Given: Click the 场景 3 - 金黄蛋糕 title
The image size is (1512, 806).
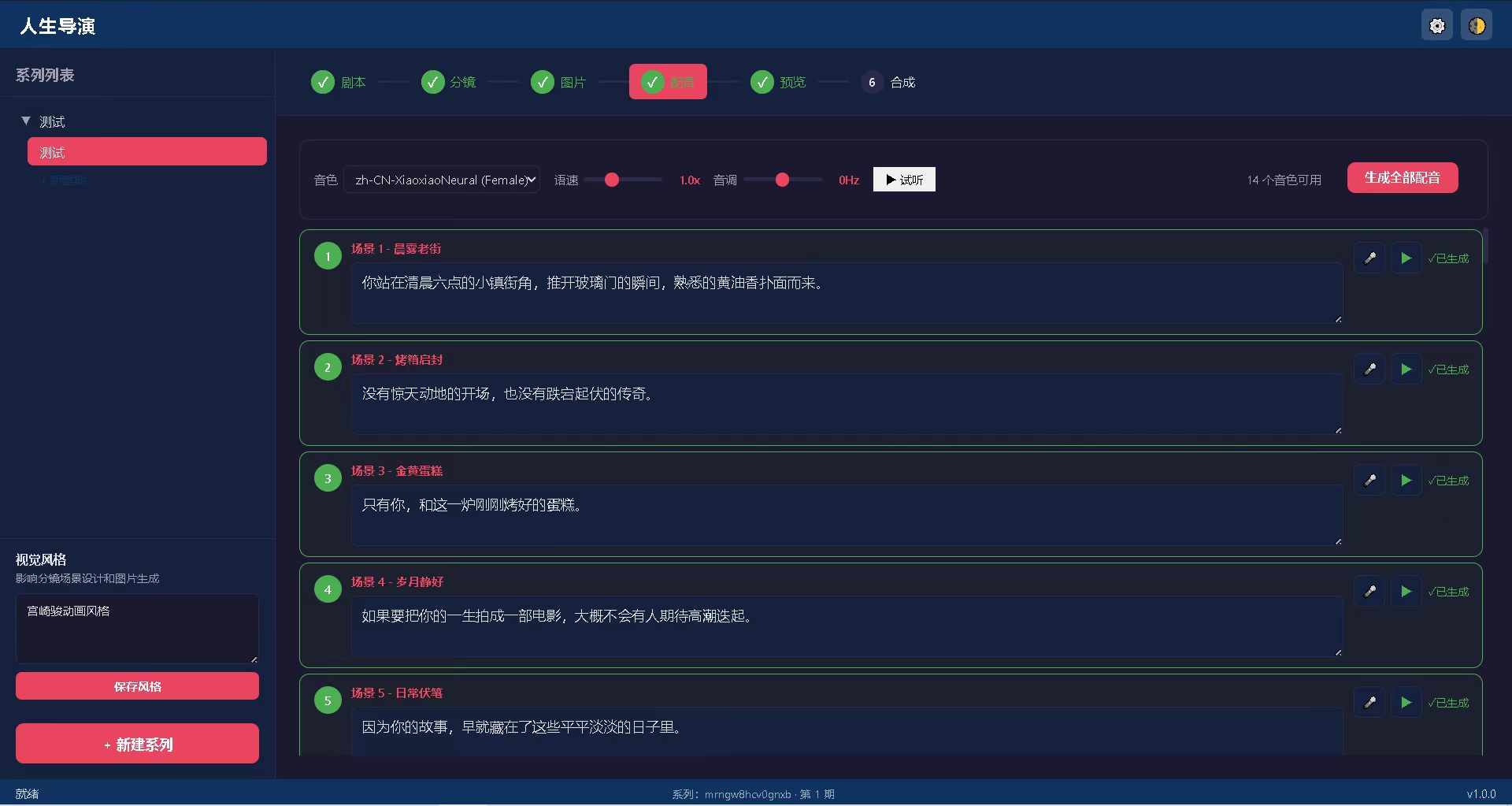Looking at the screenshot, I should (x=397, y=471).
